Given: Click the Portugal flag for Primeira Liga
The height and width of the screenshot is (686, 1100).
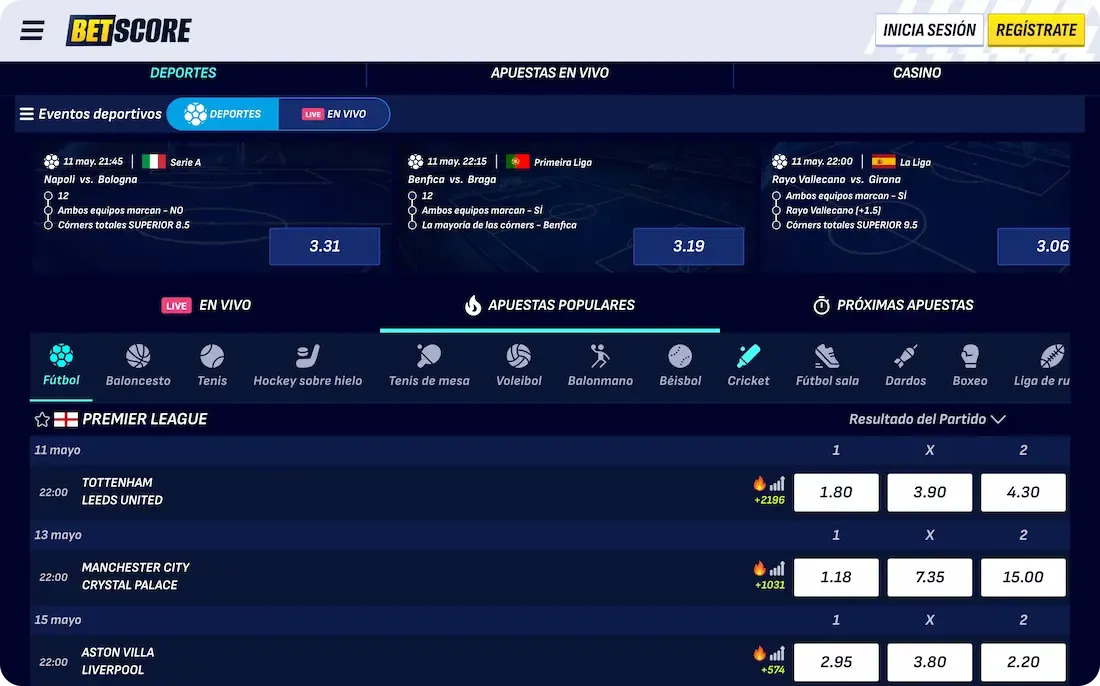Looking at the screenshot, I should tap(518, 161).
